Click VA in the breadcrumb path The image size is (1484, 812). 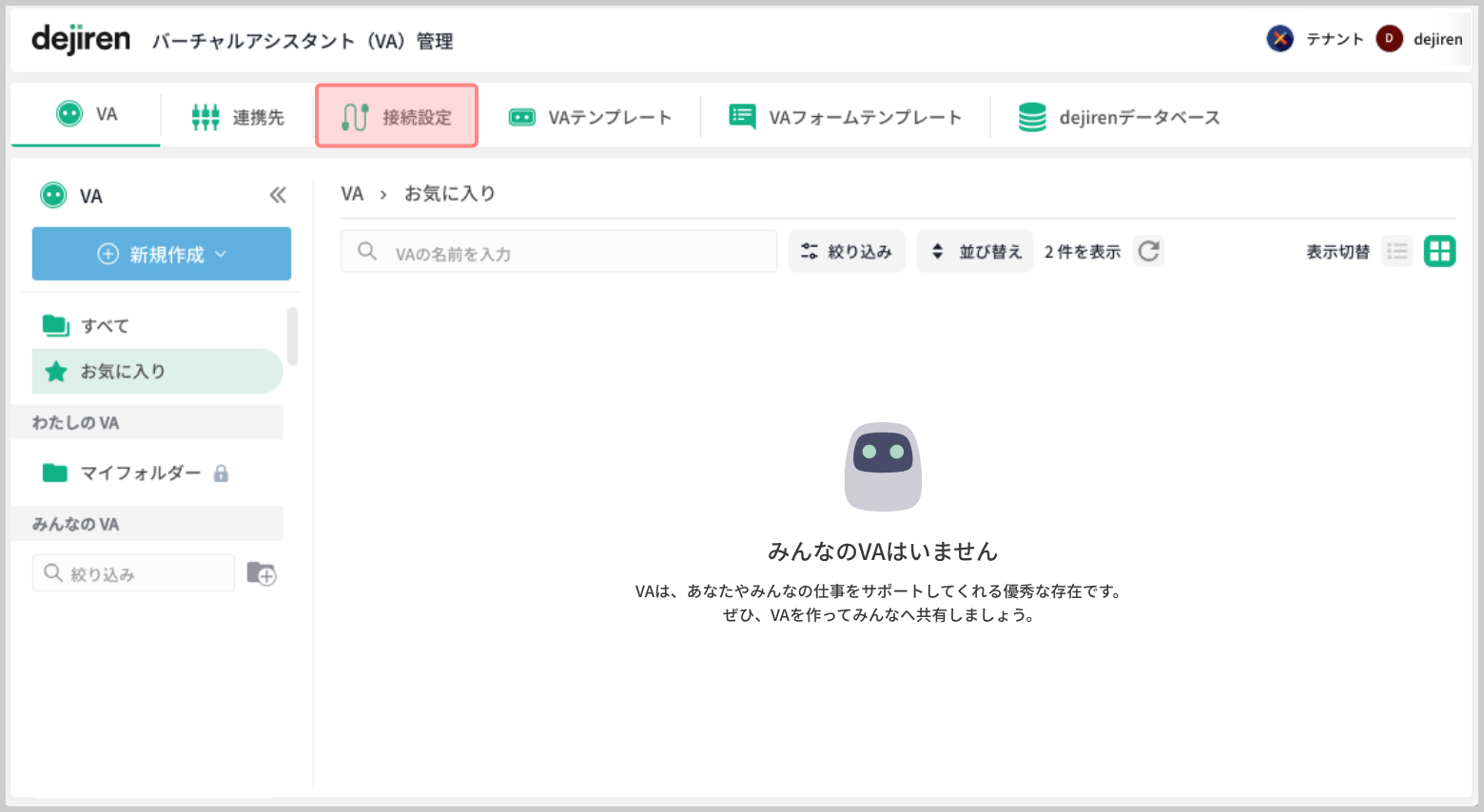(352, 194)
